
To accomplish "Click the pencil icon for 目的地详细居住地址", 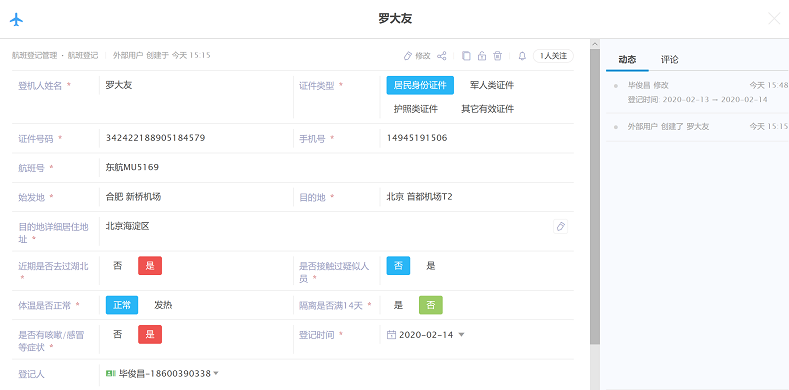I will (x=560, y=226).
